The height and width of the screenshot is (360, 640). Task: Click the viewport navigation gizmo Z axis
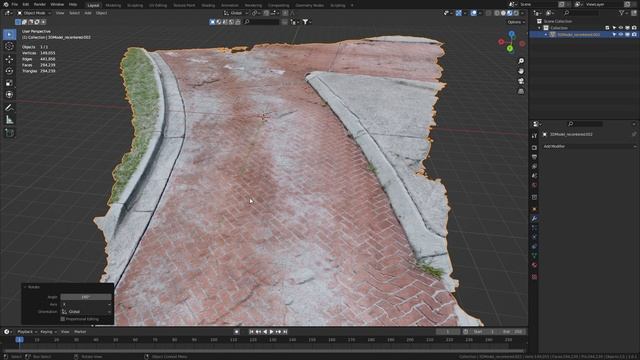pos(511,35)
